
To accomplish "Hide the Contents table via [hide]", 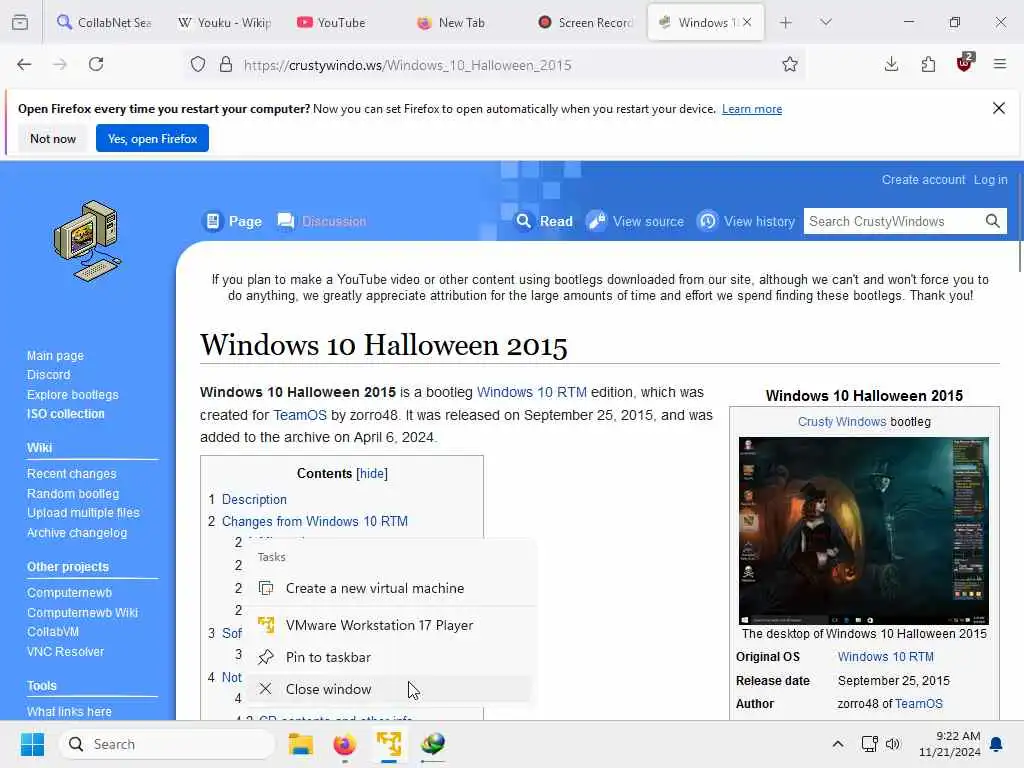I will click(x=372, y=473).
